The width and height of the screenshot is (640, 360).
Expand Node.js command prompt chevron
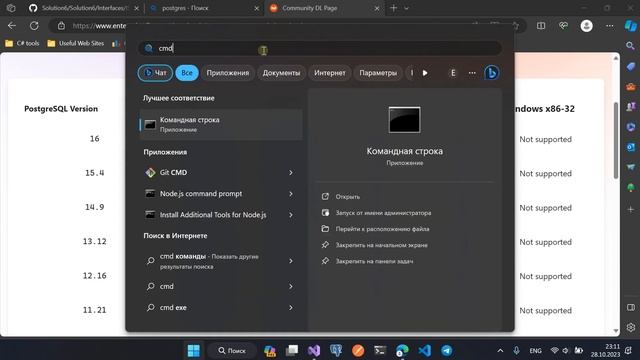(x=291, y=193)
